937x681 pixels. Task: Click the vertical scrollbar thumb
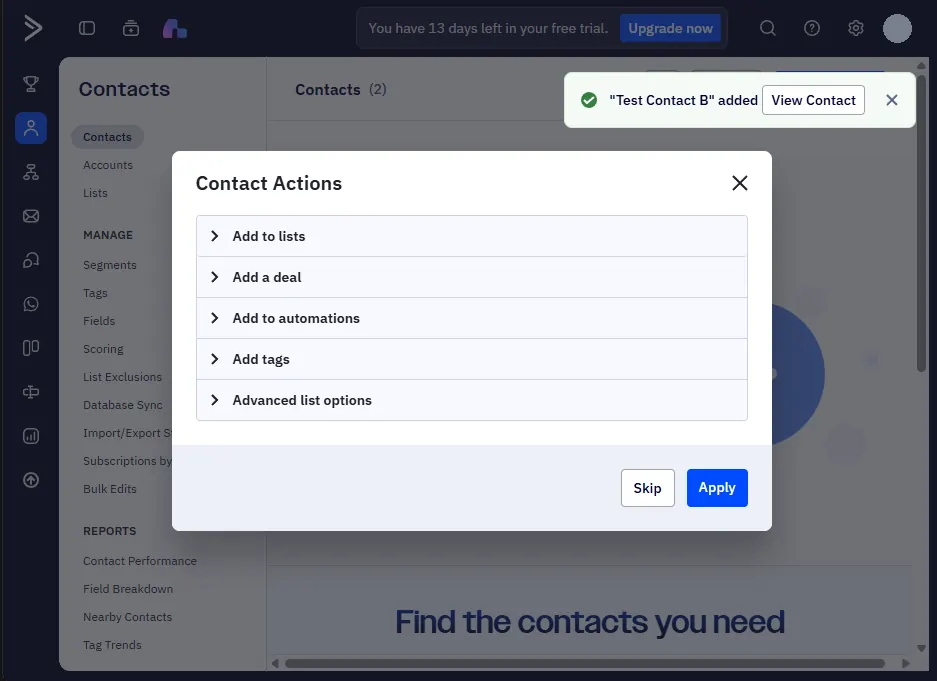[x=921, y=222]
